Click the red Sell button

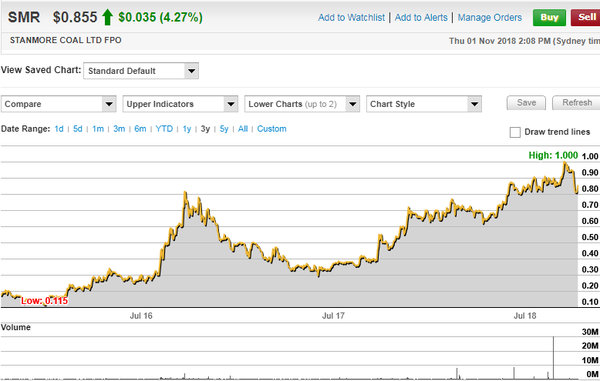pyautogui.click(x=586, y=18)
